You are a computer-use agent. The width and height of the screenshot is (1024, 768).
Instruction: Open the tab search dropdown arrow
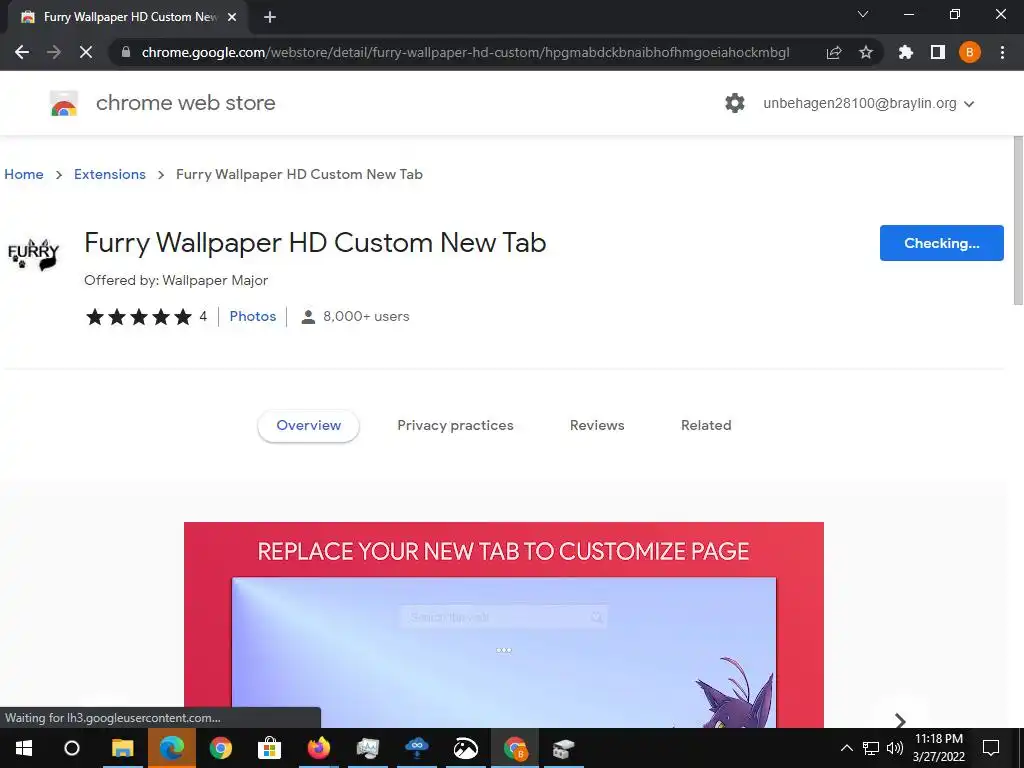click(x=863, y=14)
